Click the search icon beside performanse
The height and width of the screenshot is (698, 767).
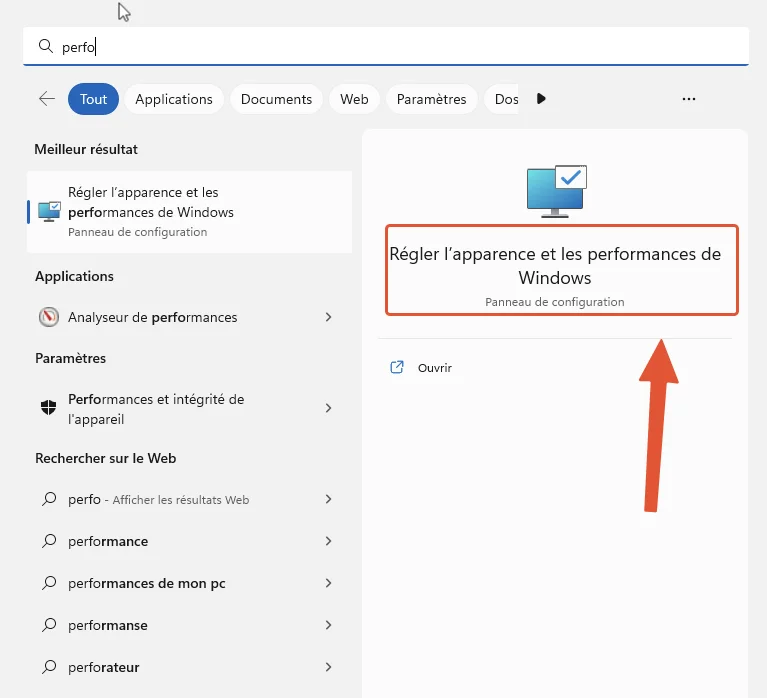click(x=49, y=625)
